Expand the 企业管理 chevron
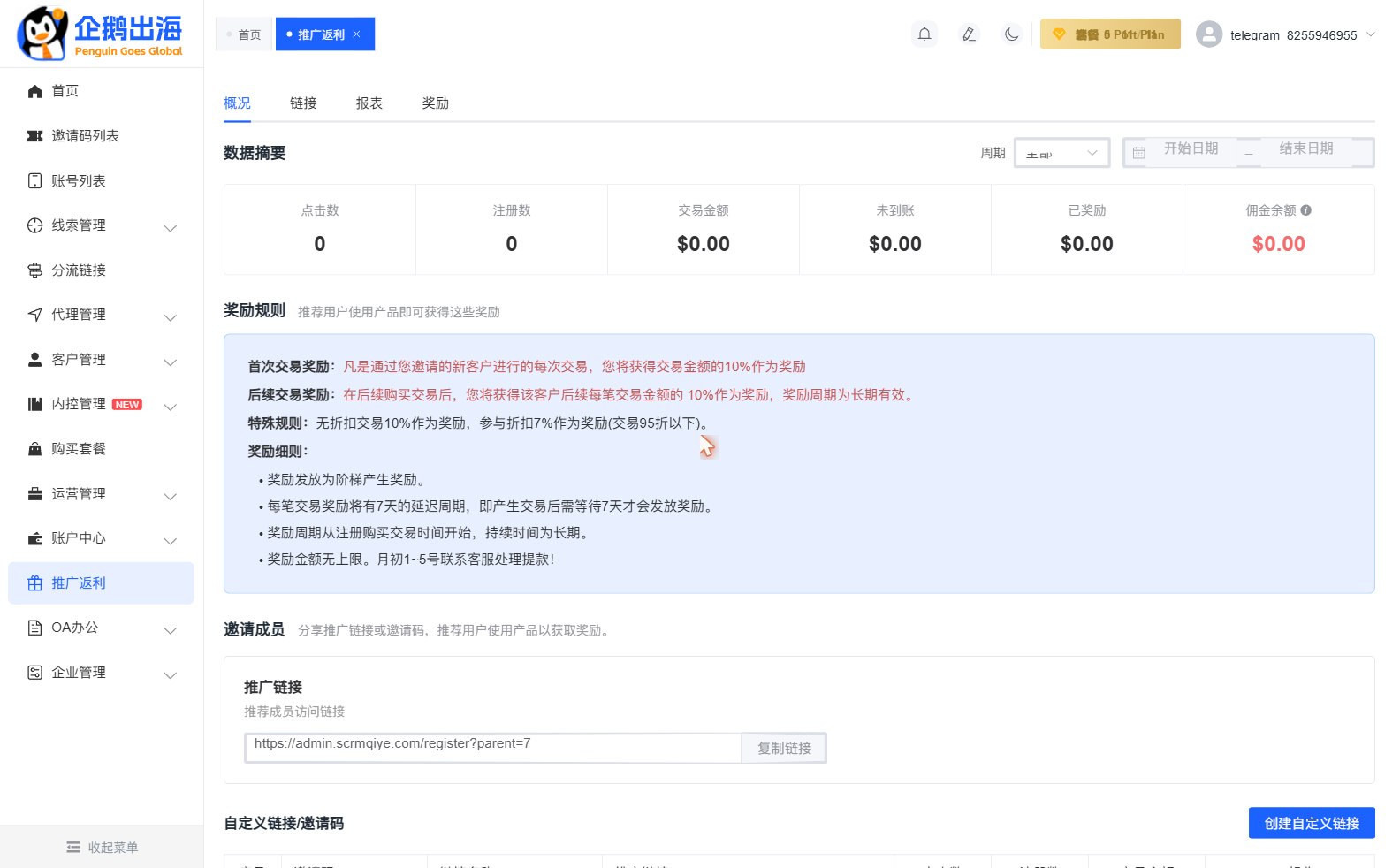Image resolution: width=1400 pixels, height=868 pixels. click(171, 675)
